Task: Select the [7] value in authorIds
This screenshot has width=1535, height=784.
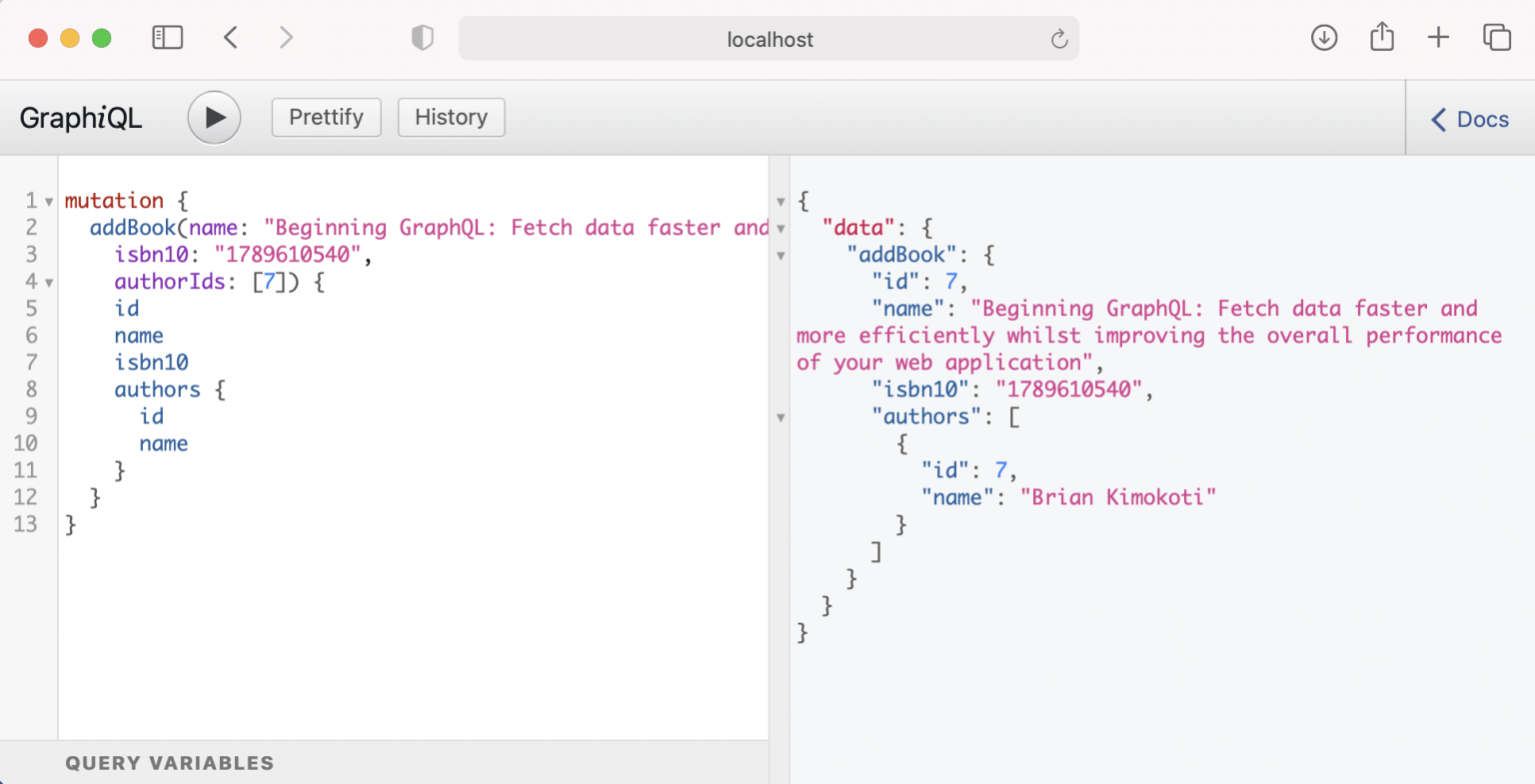Action: pyautogui.click(x=269, y=282)
